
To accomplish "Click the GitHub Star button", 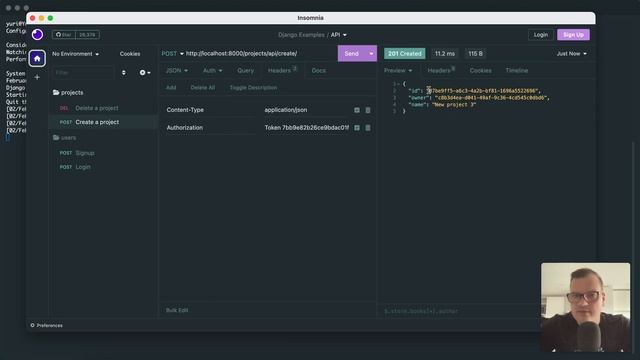I will pos(64,35).
